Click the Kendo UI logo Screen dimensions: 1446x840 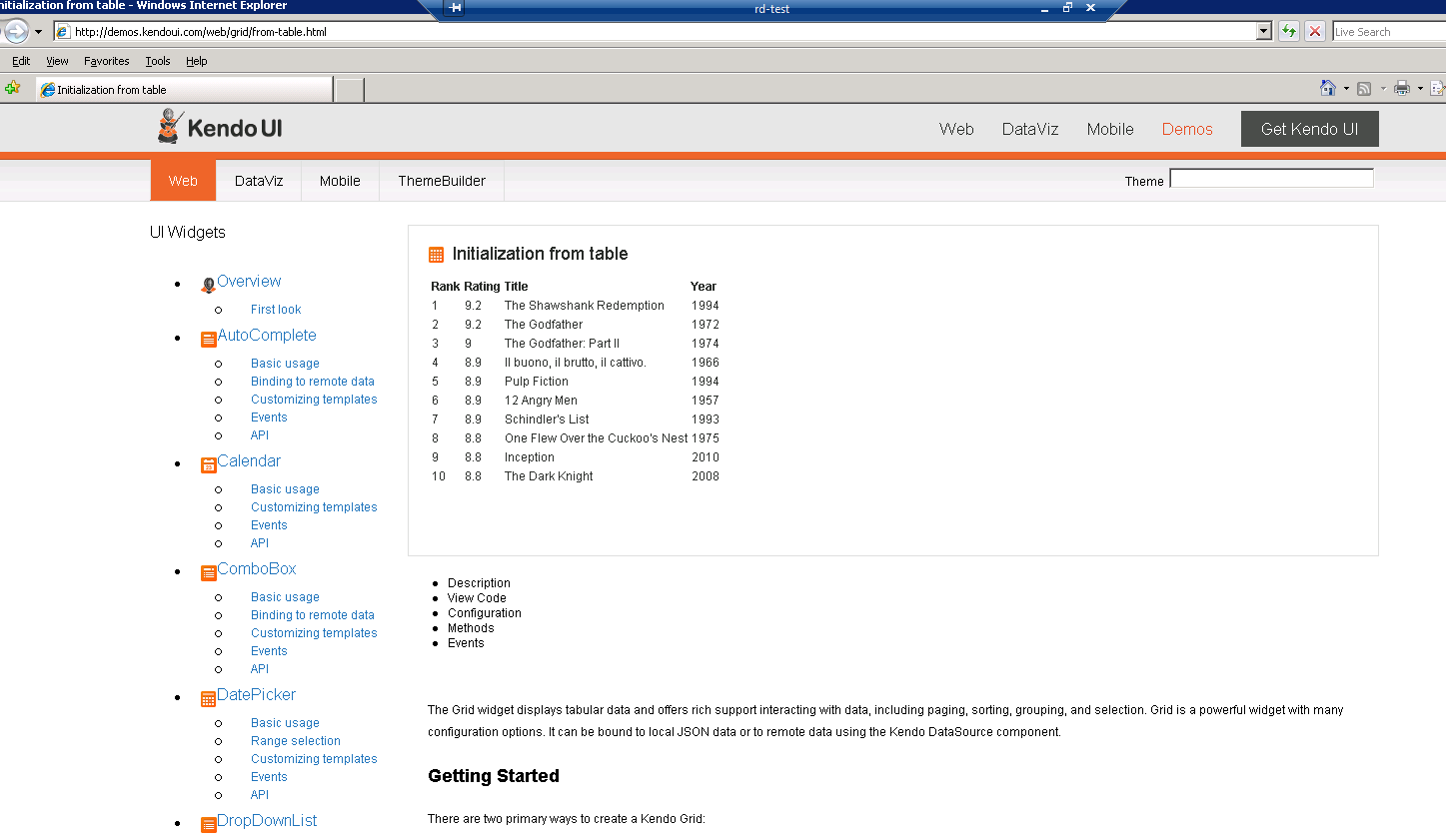[x=220, y=127]
